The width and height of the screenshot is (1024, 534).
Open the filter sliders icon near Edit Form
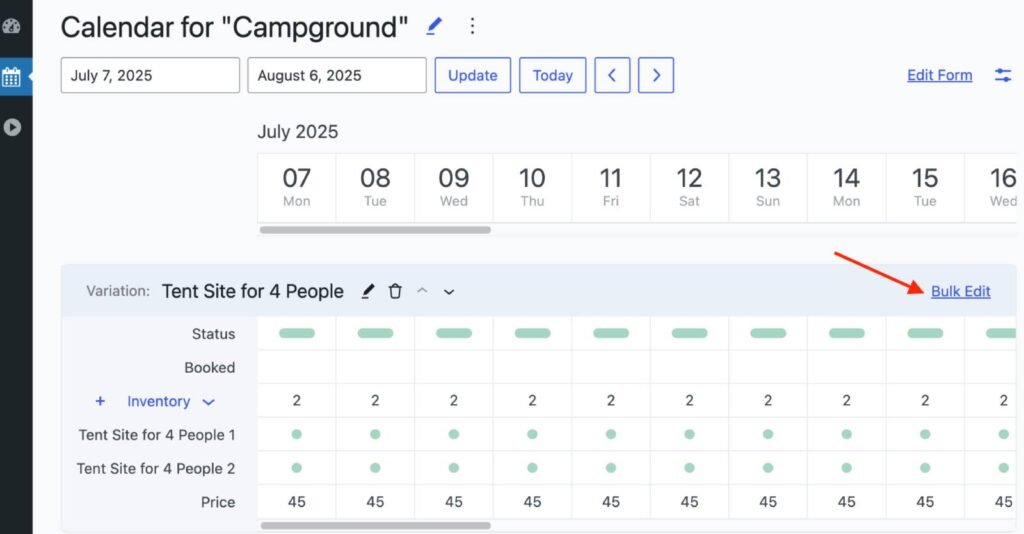click(1003, 75)
